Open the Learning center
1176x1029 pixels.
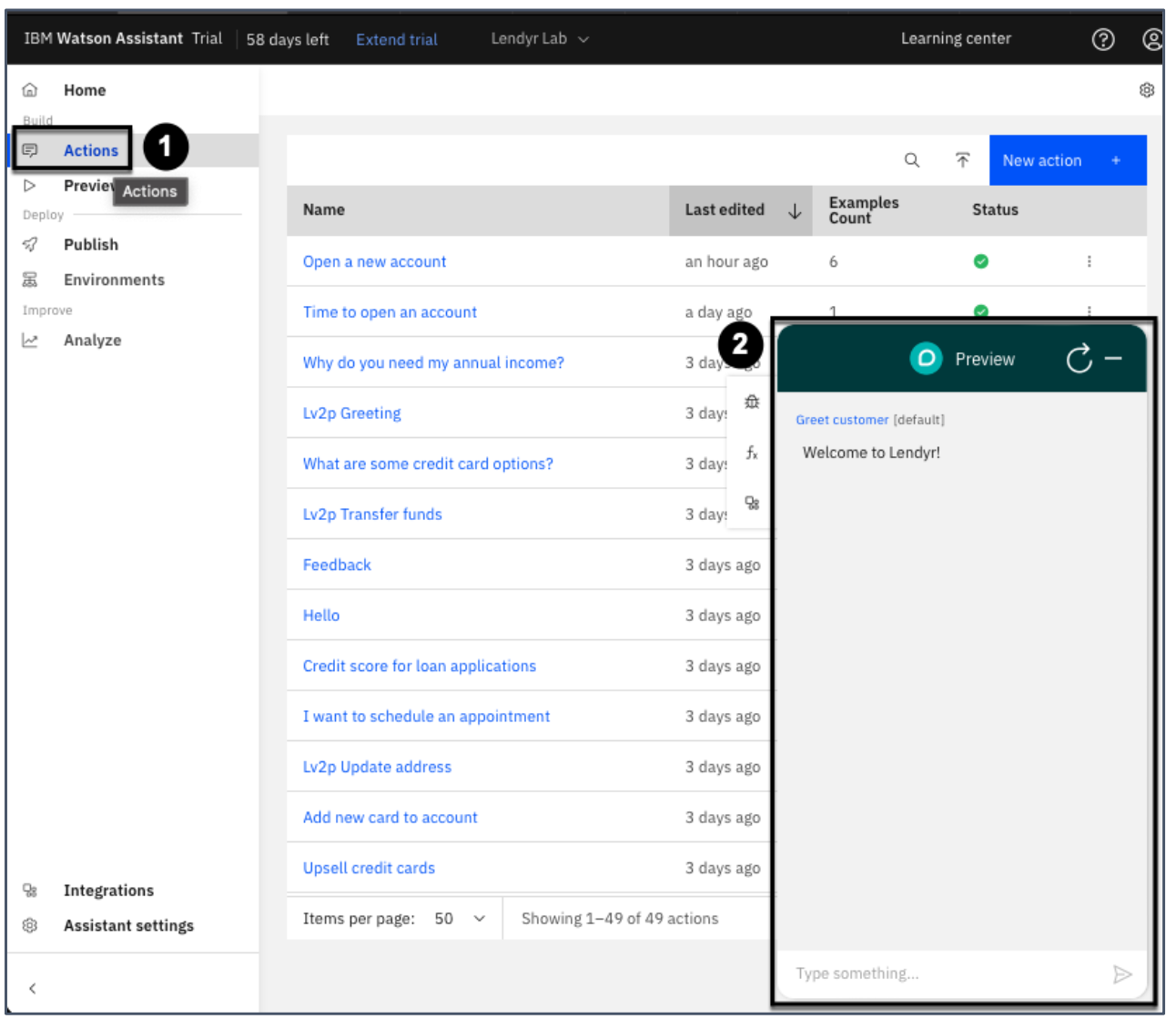coord(956,38)
